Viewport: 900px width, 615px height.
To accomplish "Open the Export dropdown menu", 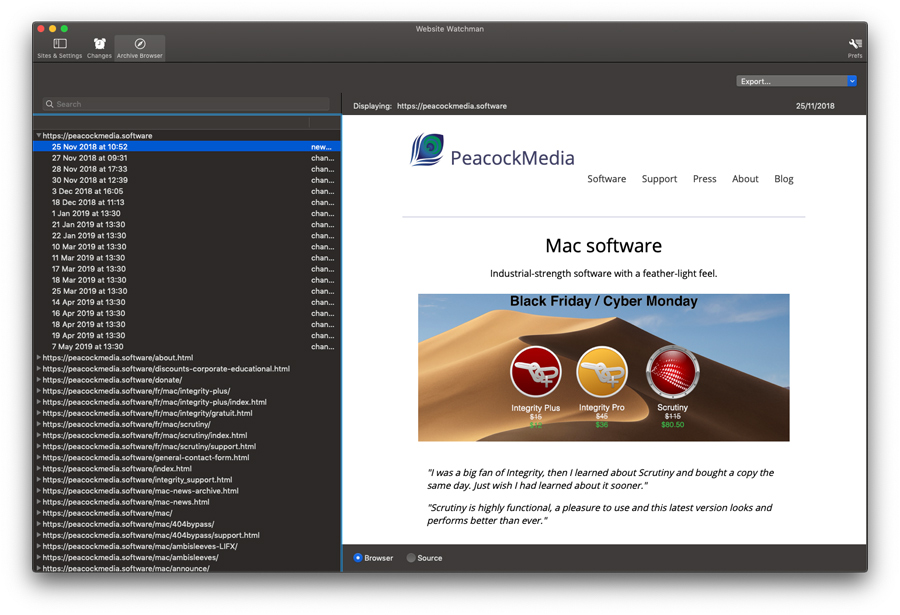I will point(796,81).
